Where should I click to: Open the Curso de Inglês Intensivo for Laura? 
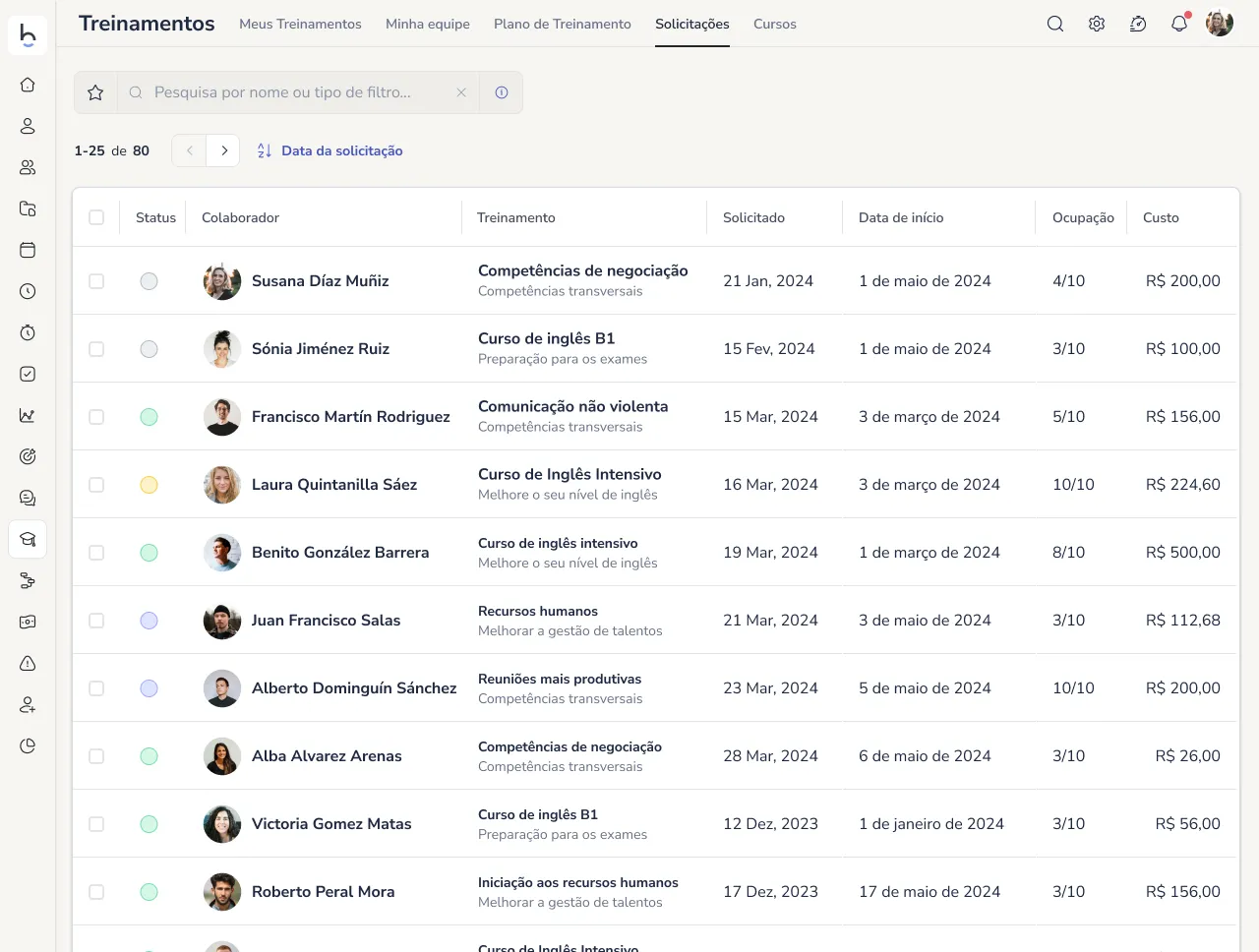tap(570, 474)
